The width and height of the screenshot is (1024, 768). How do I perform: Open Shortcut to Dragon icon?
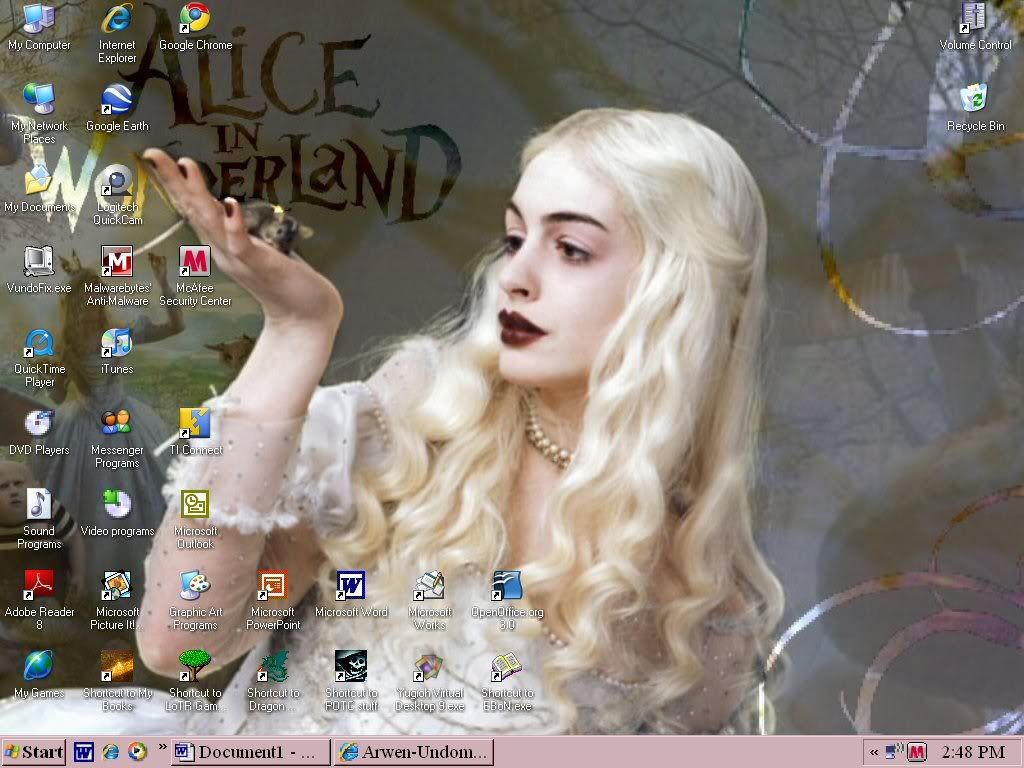coord(273,682)
